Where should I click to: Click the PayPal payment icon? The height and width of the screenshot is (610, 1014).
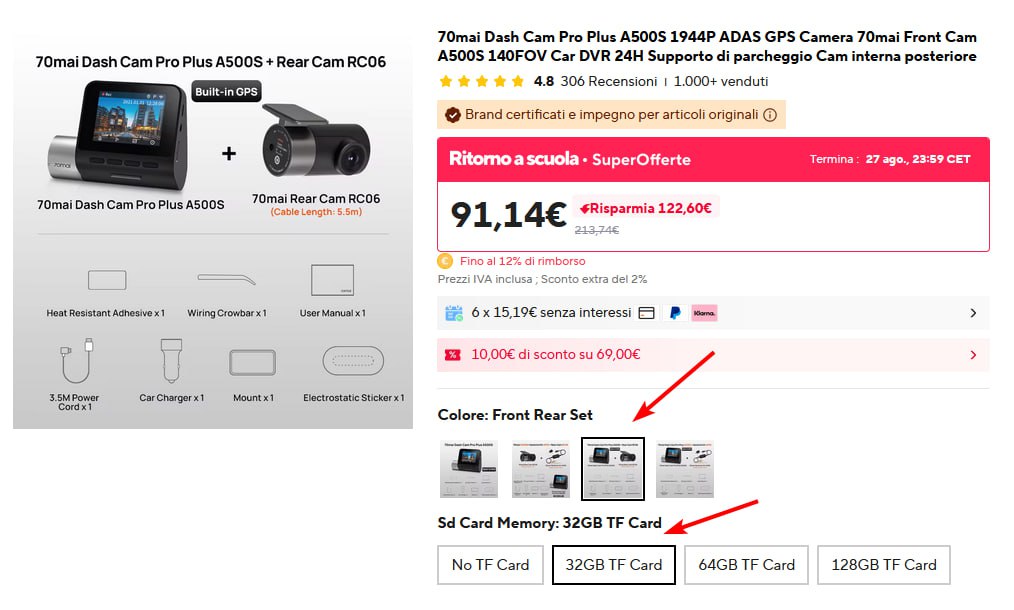(676, 313)
